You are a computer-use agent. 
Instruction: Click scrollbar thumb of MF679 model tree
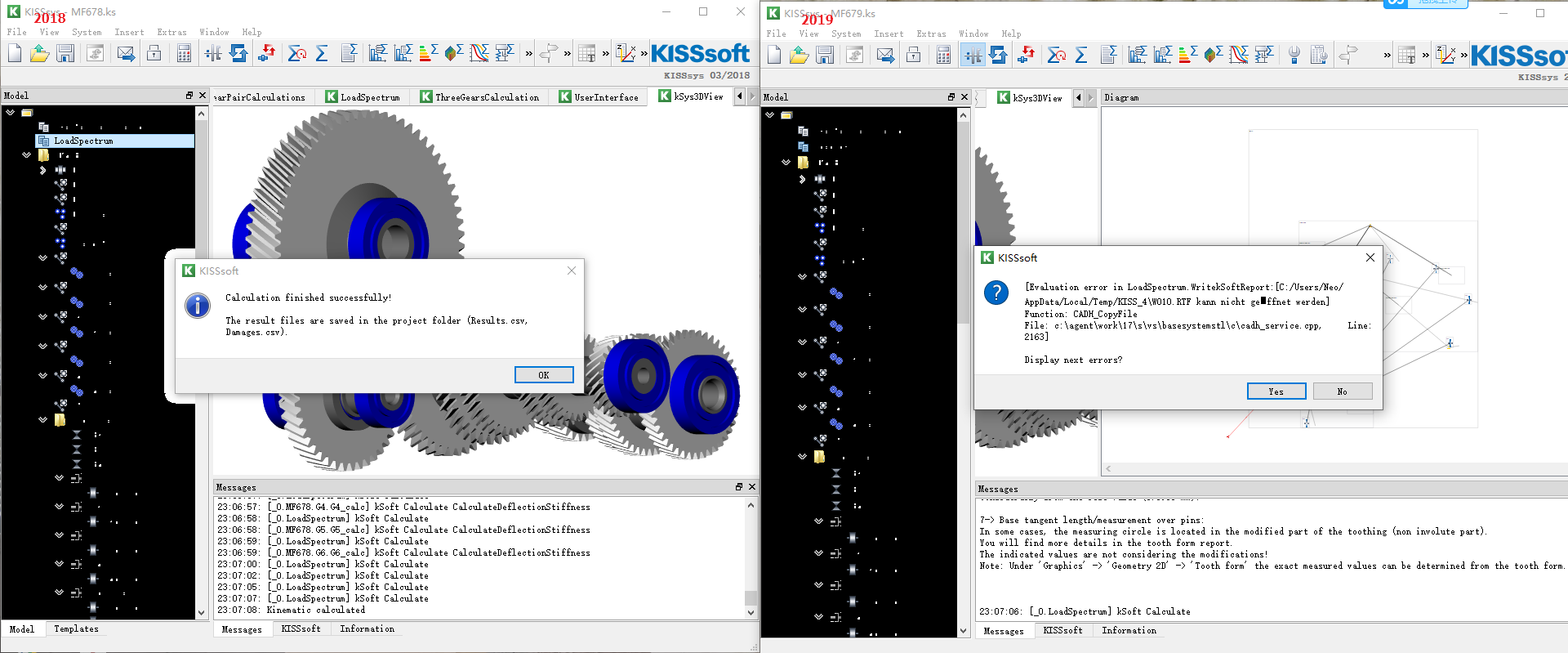tap(964, 222)
